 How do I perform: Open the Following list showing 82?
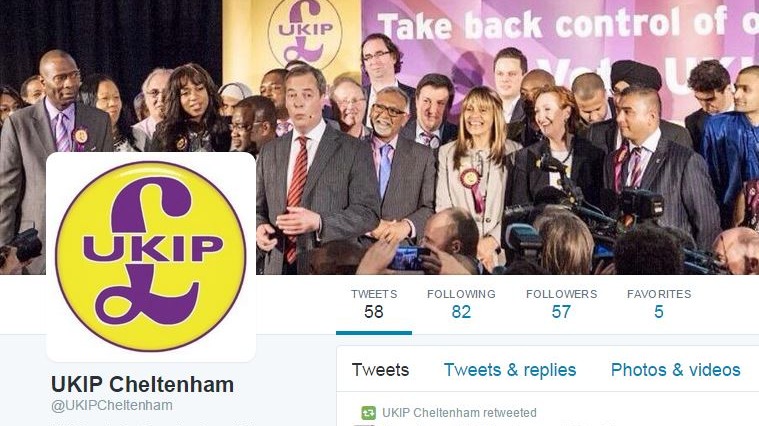tap(461, 304)
